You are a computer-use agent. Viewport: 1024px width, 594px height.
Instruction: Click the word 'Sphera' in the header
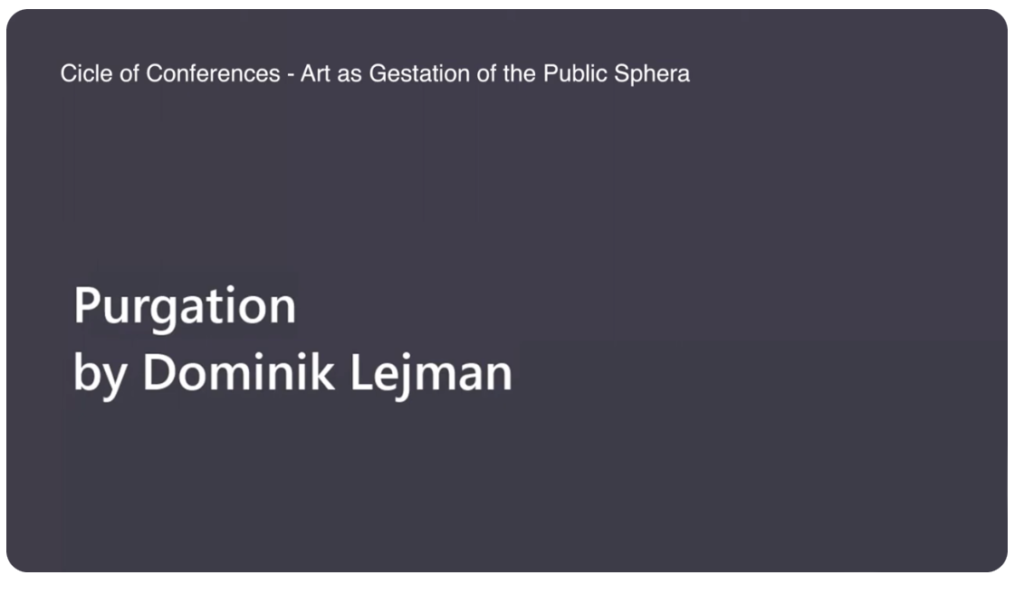pyautogui.click(x=652, y=73)
